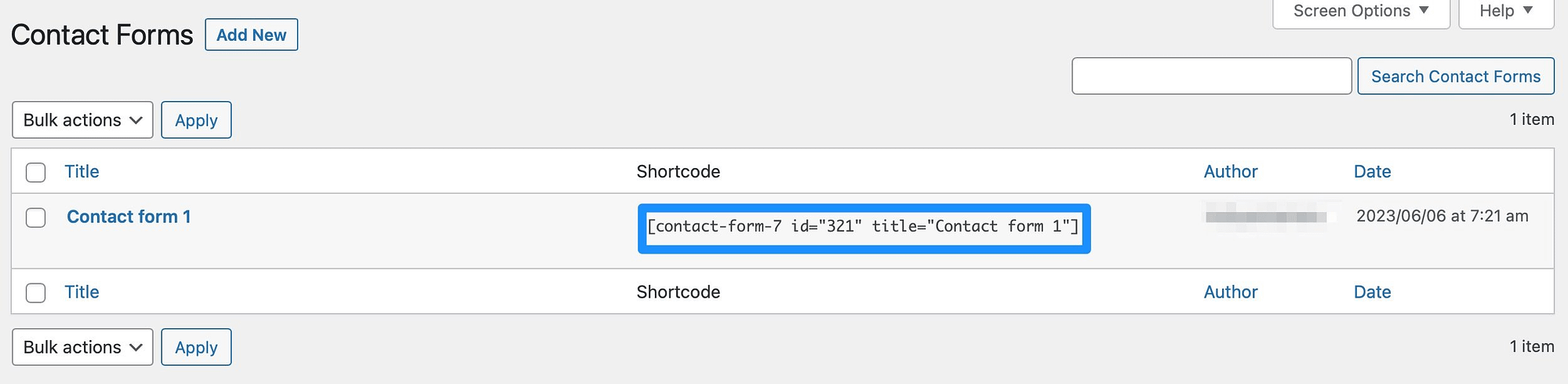This screenshot has width=1568, height=384.
Task: Open the Screen Options panel
Action: click(1360, 12)
